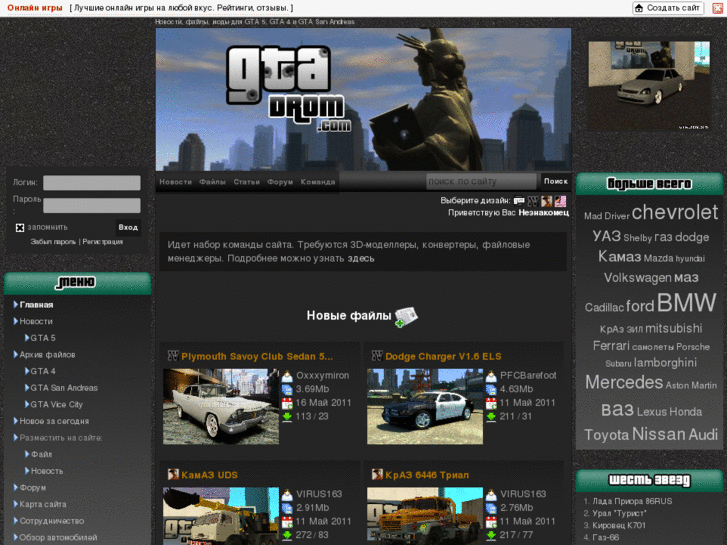Follow the Регистрация link
The height and width of the screenshot is (545, 727).
point(102,242)
